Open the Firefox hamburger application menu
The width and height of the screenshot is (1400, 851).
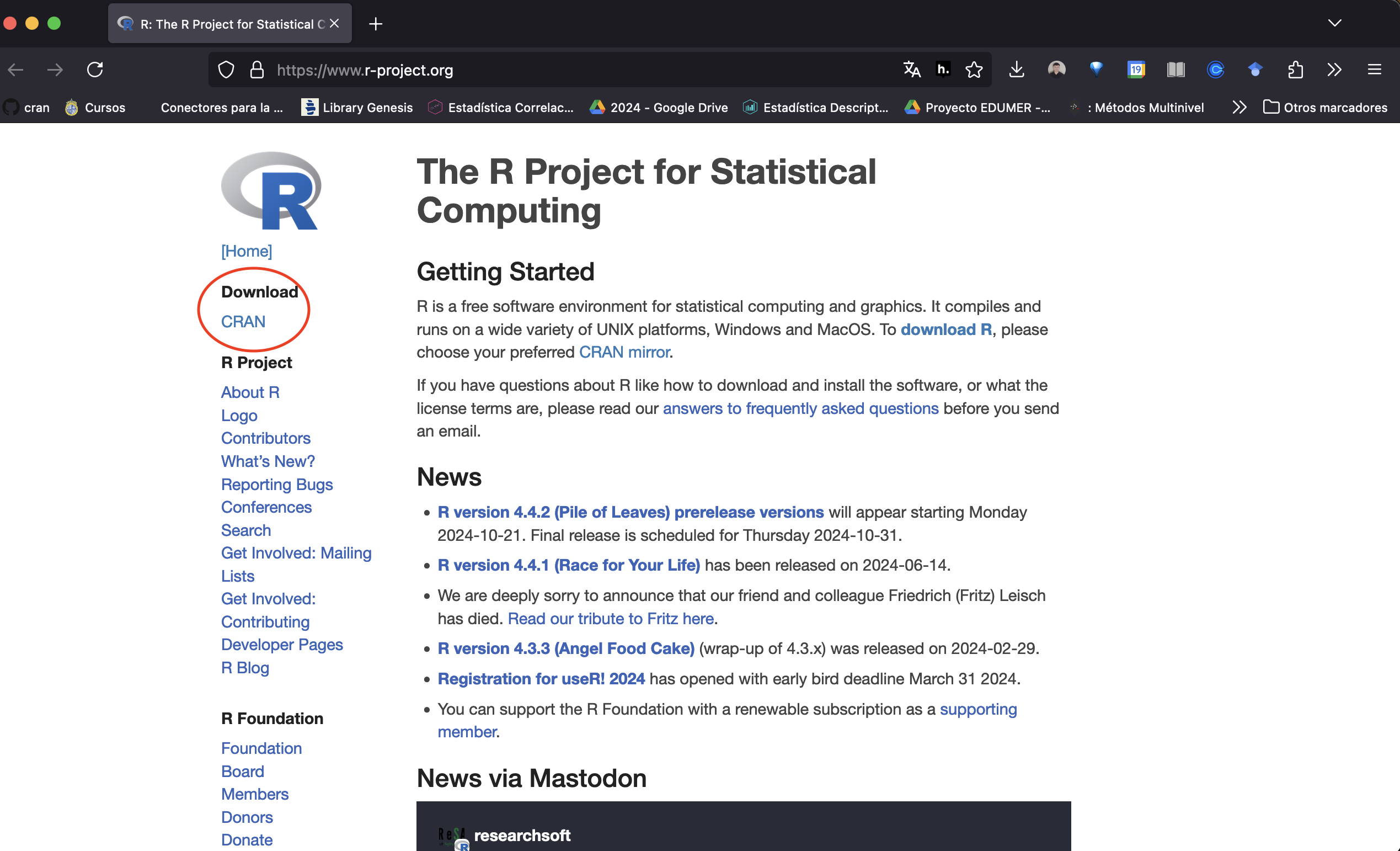click(x=1375, y=70)
